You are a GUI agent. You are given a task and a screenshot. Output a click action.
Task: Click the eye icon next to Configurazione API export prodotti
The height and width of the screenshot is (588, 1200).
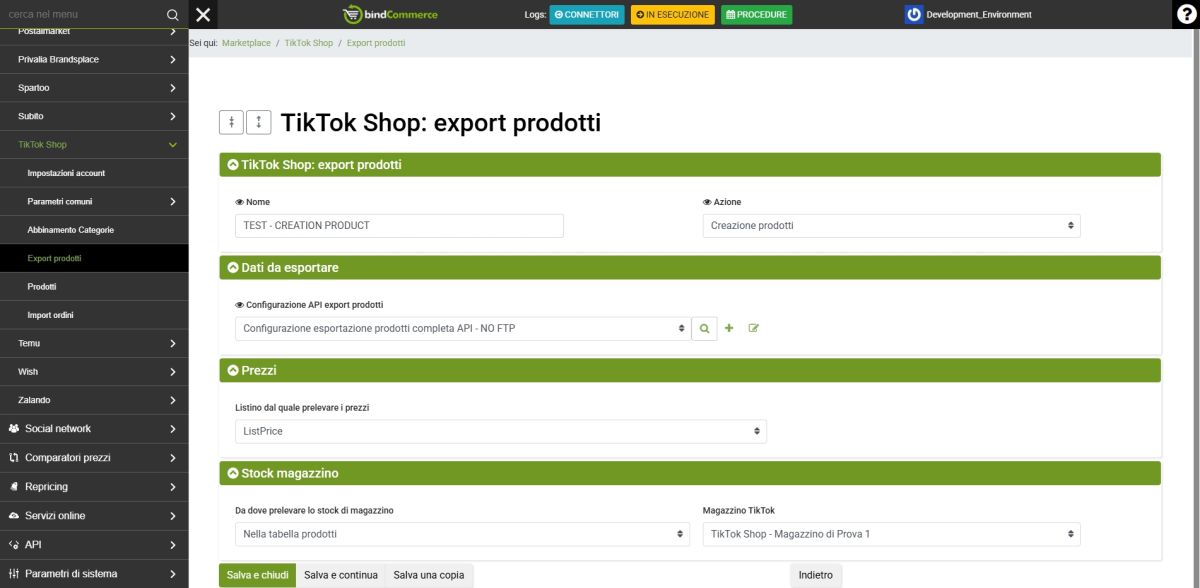pyautogui.click(x=239, y=305)
